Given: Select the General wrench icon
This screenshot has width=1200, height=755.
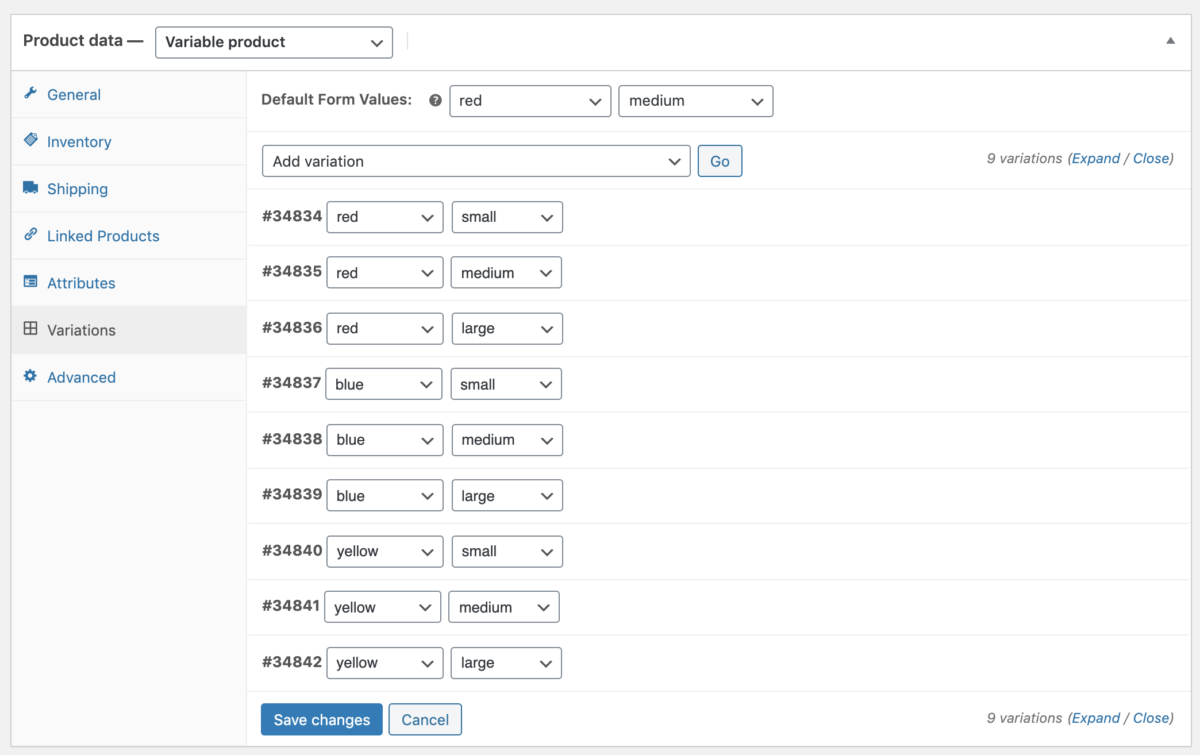Looking at the screenshot, I should 31,94.
